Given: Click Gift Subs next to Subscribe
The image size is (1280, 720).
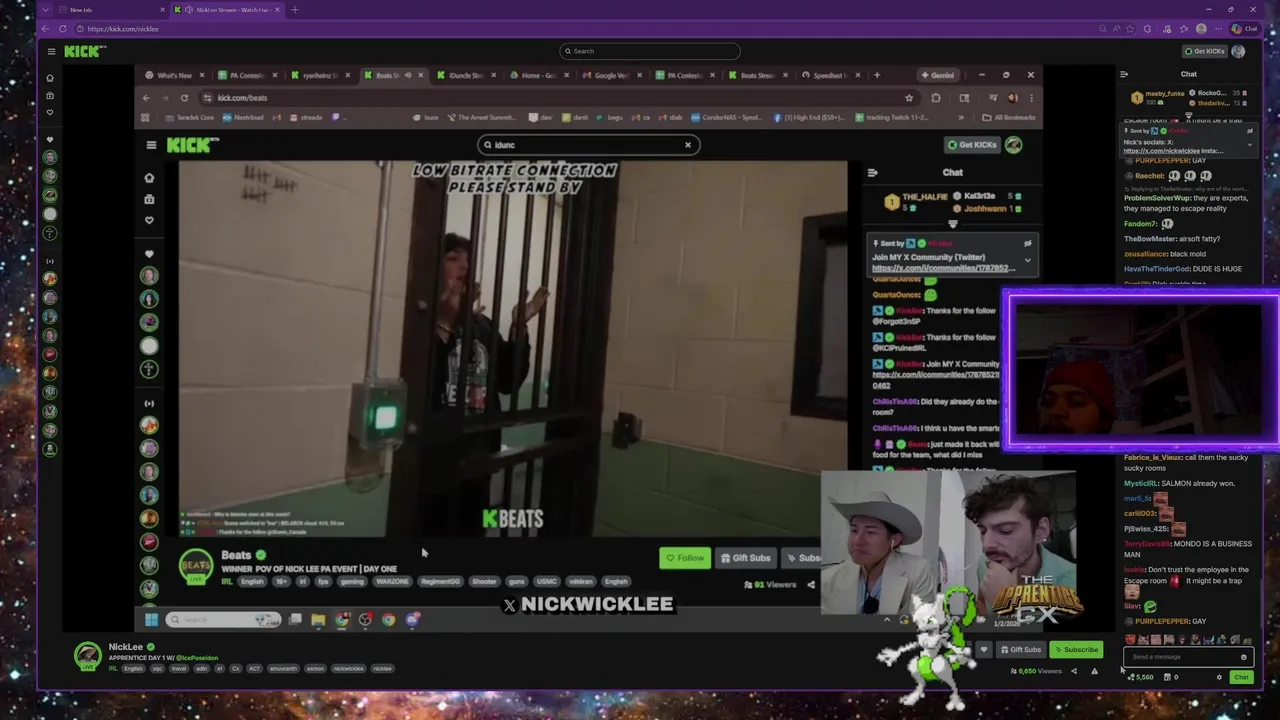Looking at the screenshot, I should coord(1020,650).
